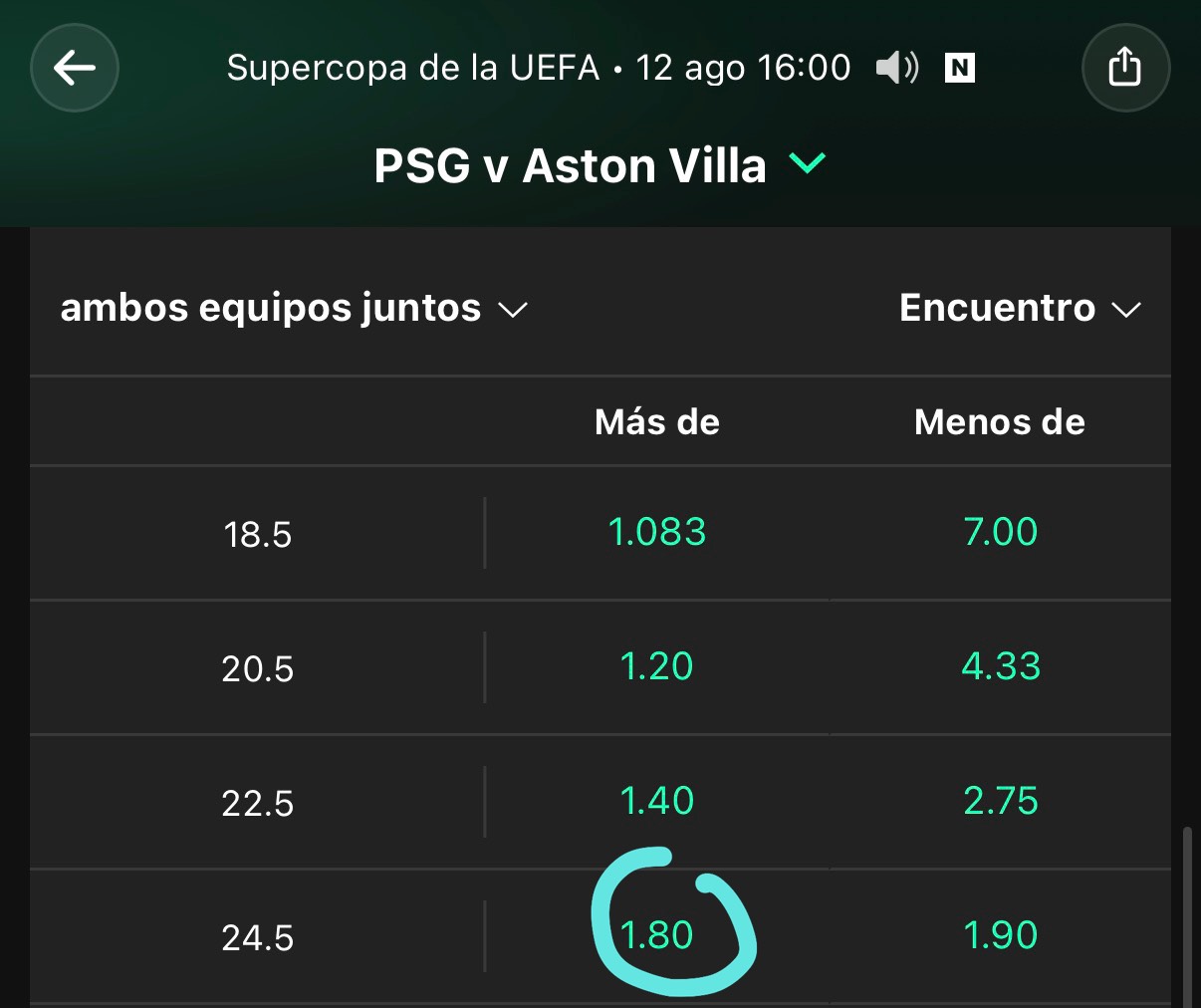Tap the N neutral-venue badge
Screen dimensions: 1201x1008
959,68
